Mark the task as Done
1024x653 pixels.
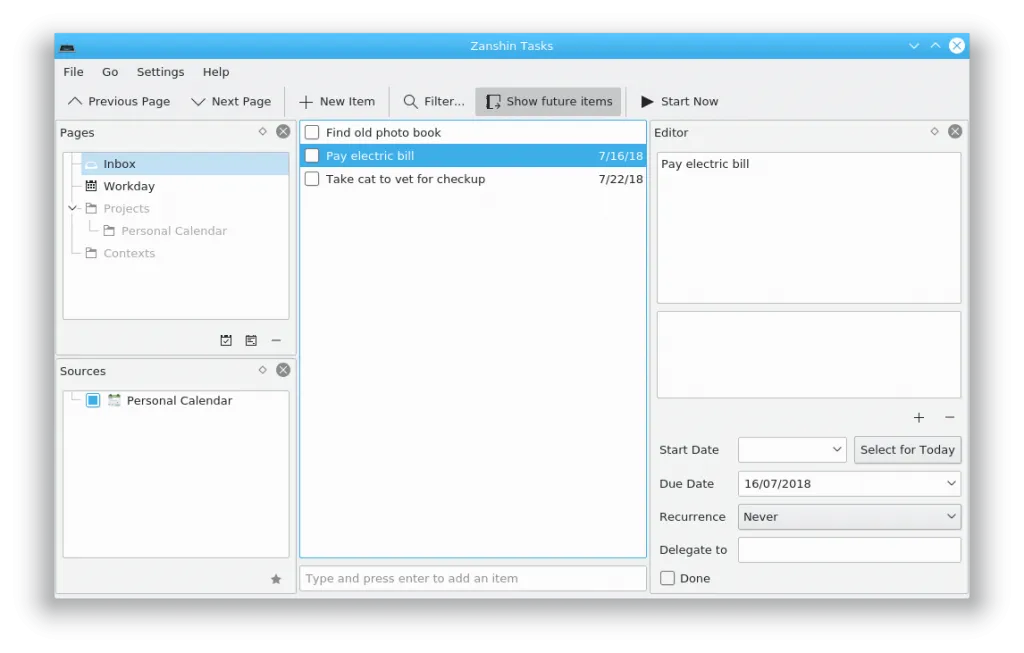coord(667,578)
